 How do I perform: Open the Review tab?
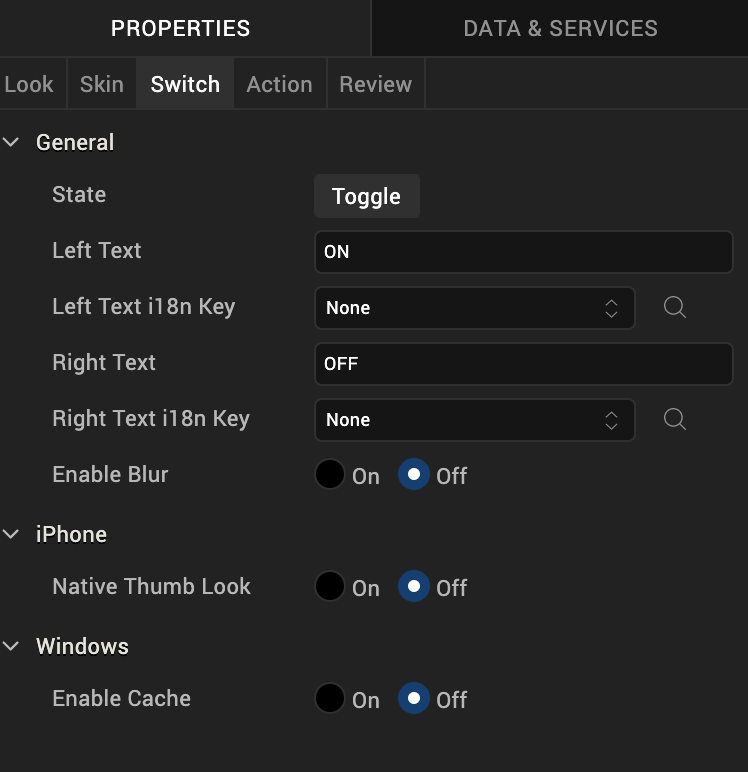pos(375,84)
